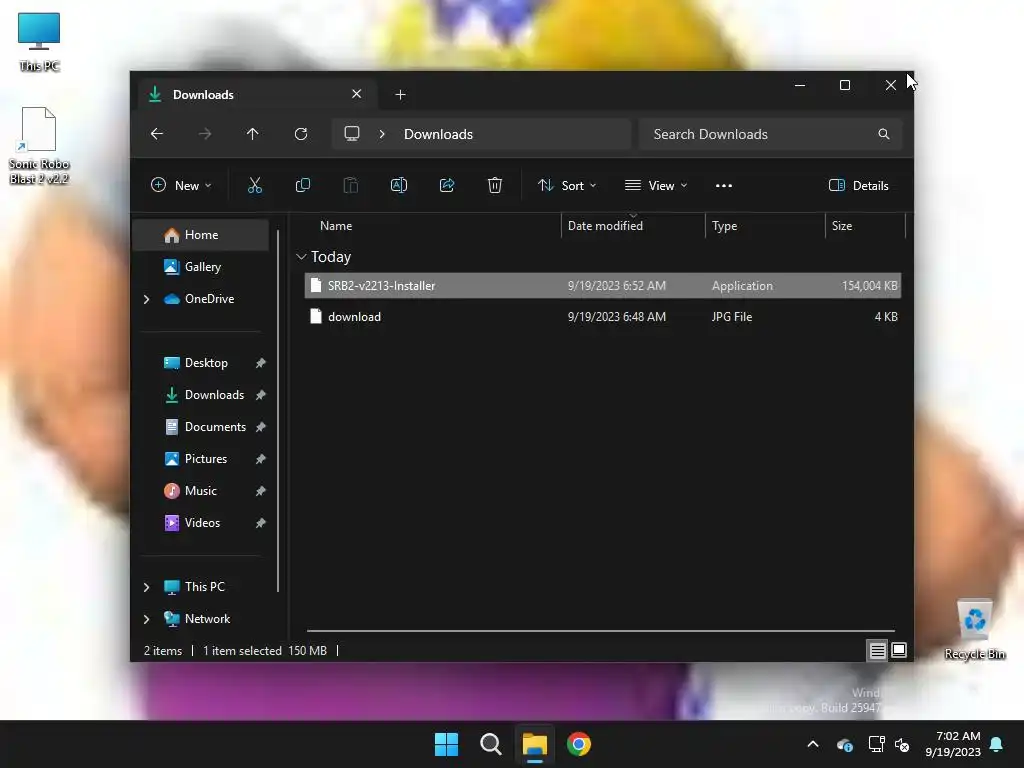Open the clock and date flyout

tap(953, 744)
